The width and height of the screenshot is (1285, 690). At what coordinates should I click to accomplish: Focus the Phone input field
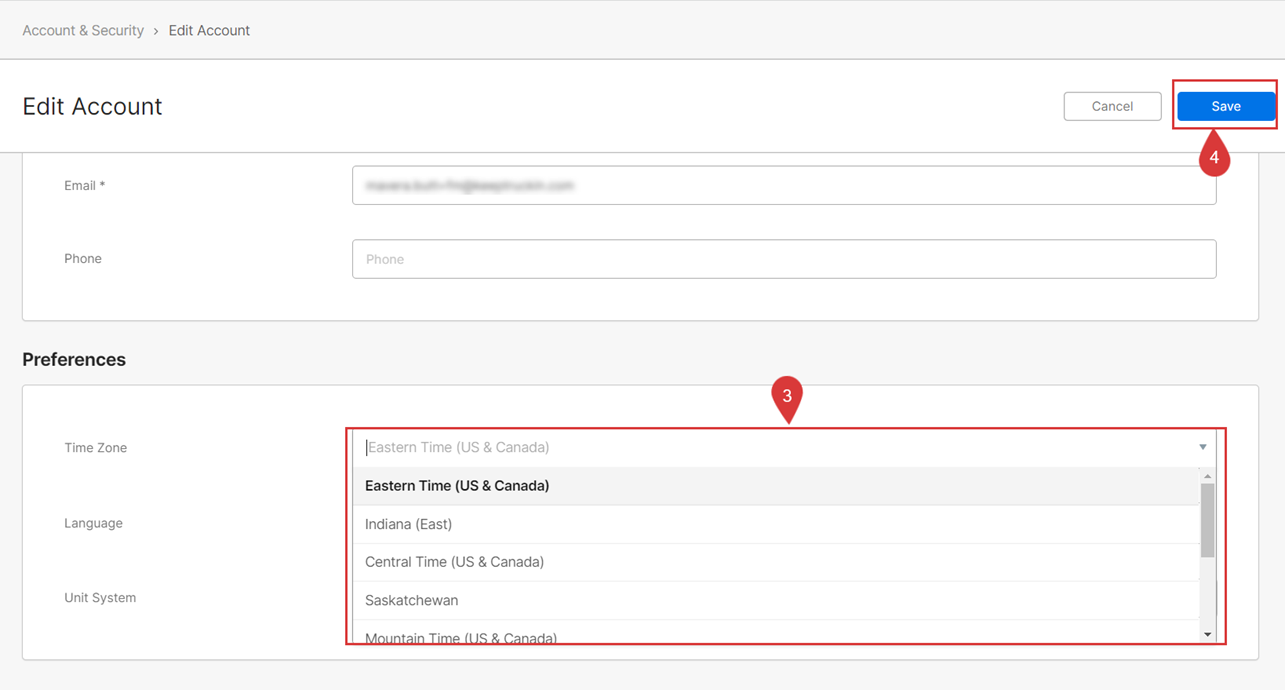click(x=784, y=259)
